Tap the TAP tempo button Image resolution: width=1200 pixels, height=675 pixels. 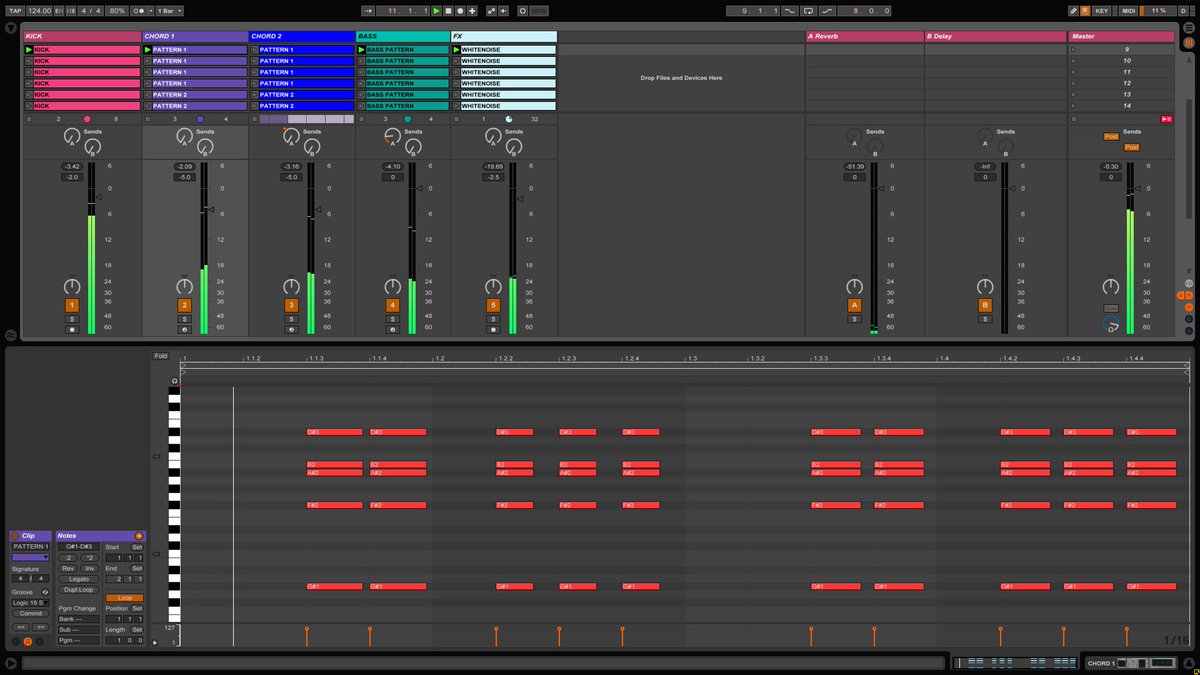[x=15, y=10]
